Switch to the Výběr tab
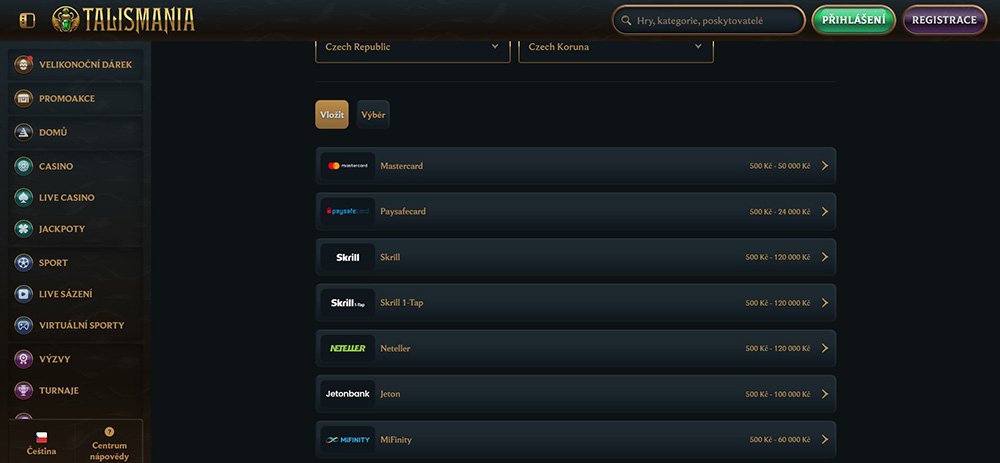The image size is (1000, 463). (x=373, y=115)
